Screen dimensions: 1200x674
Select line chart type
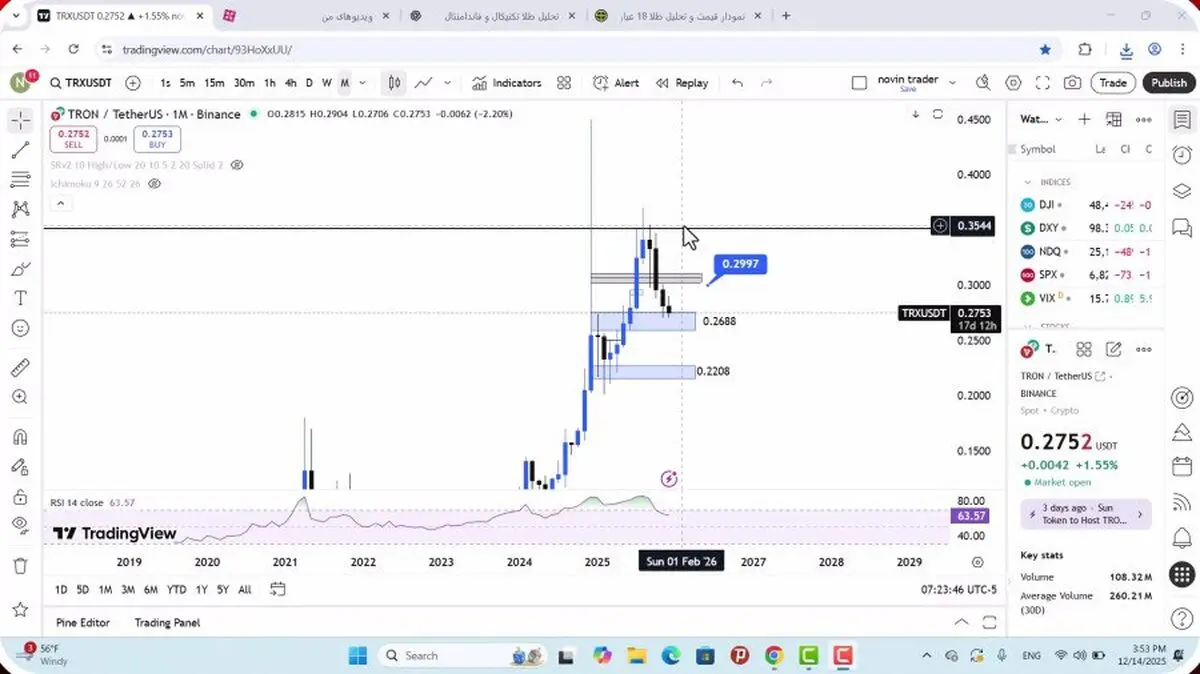[x=424, y=83]
